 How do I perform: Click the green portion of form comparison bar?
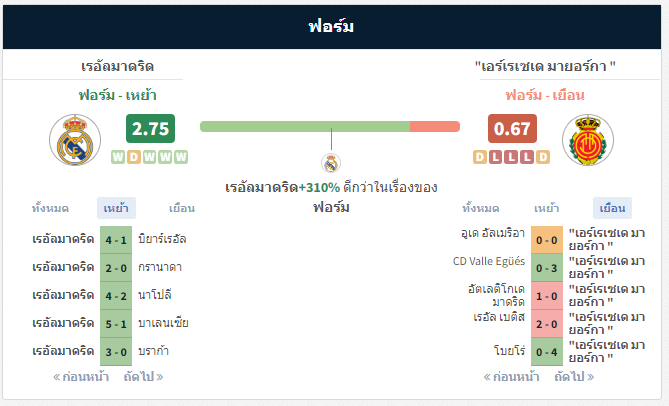[x=305, y=127]
